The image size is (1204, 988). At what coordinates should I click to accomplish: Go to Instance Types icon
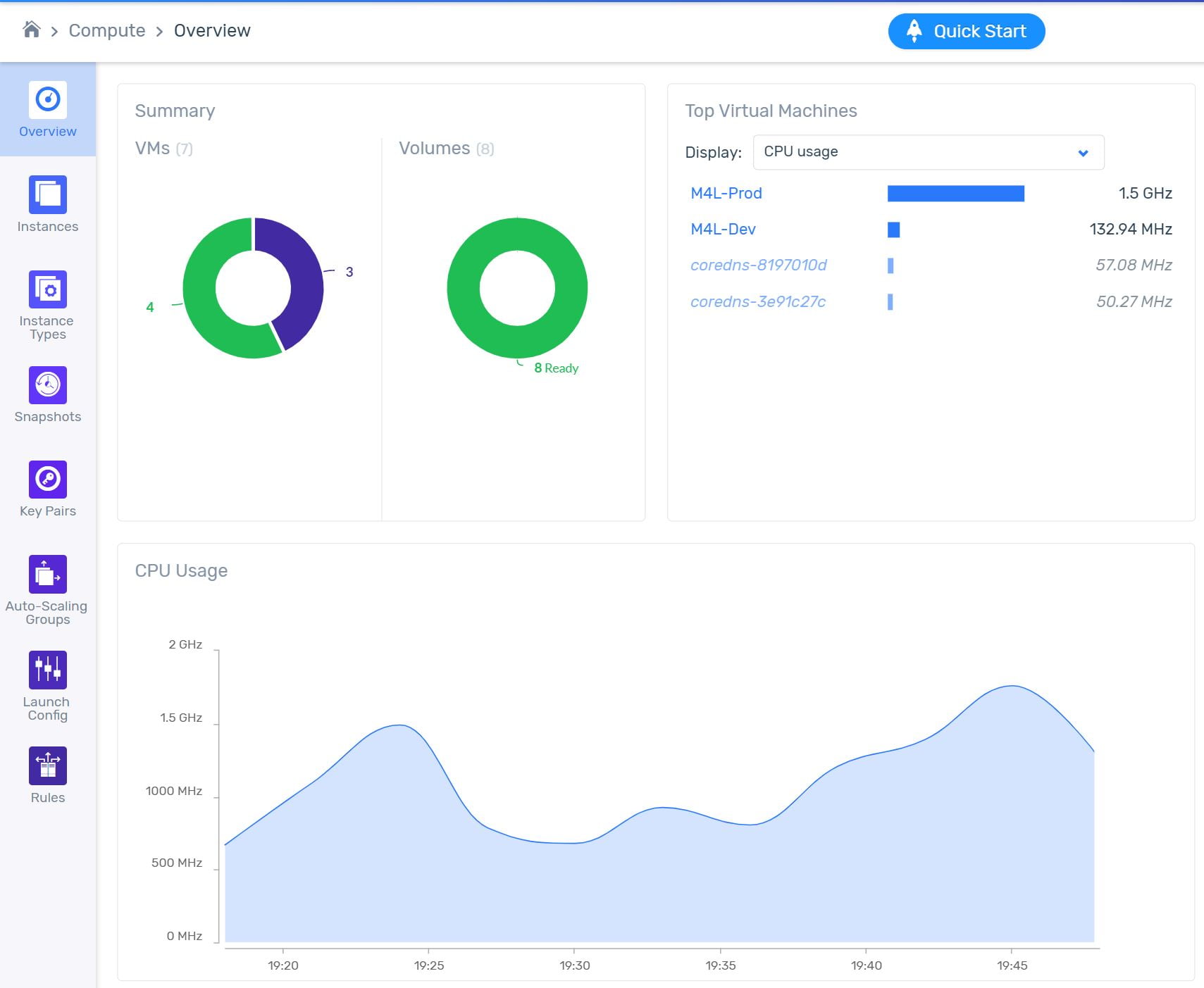(x=47, y=289)
